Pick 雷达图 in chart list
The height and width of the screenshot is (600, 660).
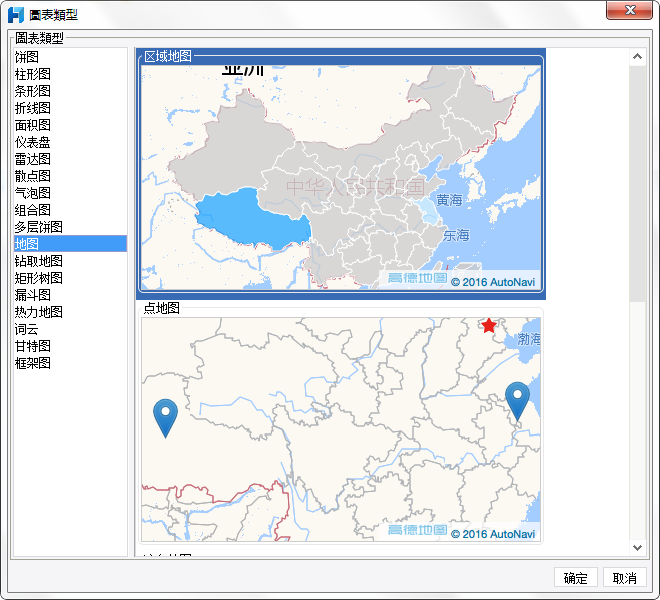[70, 159]
